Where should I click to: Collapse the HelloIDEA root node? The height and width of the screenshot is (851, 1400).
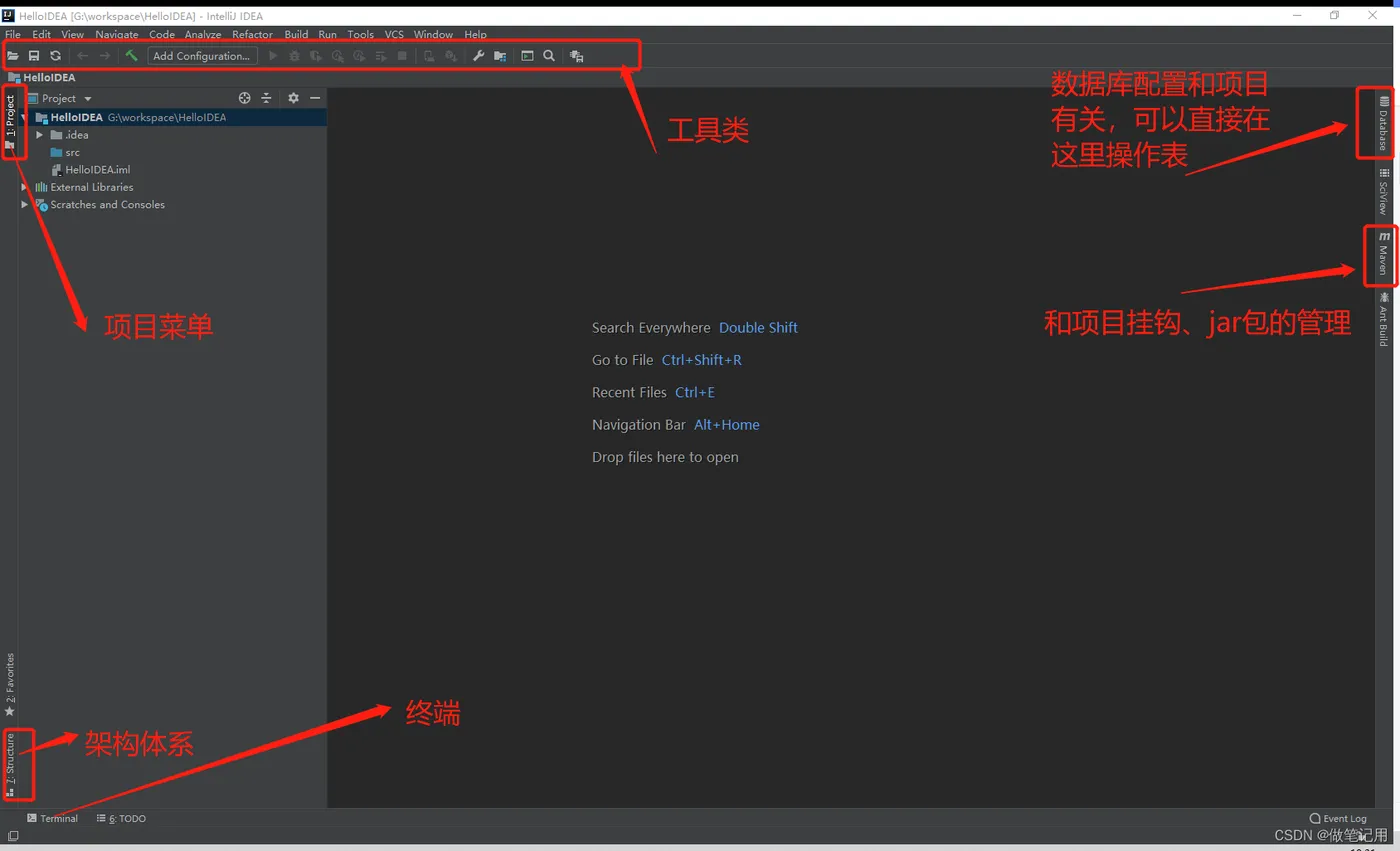[24, 117]
